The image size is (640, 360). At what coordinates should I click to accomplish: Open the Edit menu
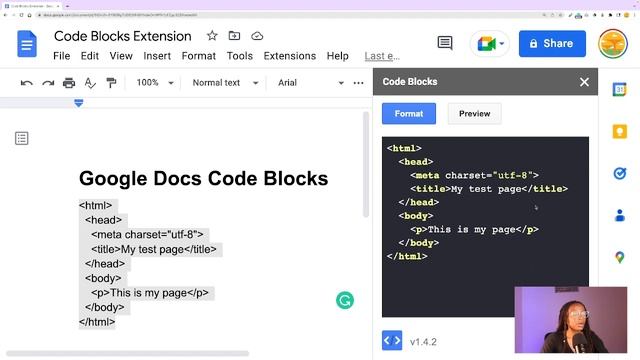pos(89,56)
